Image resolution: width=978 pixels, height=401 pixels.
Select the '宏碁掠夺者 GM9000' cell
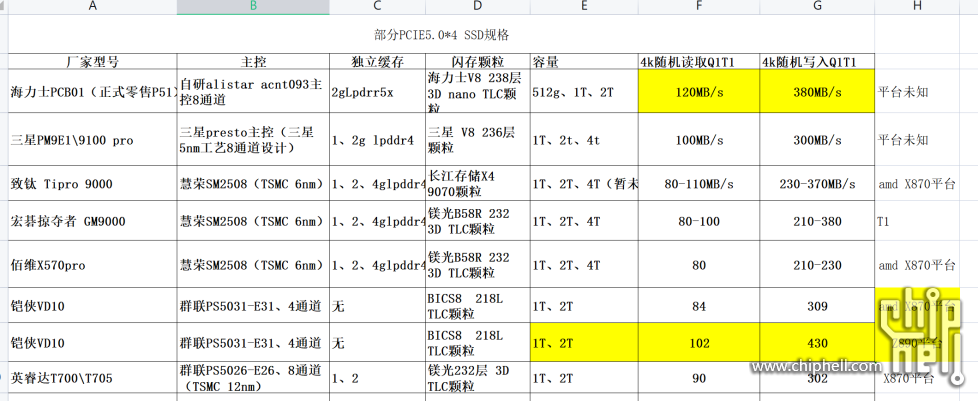[x=92, y=221]
